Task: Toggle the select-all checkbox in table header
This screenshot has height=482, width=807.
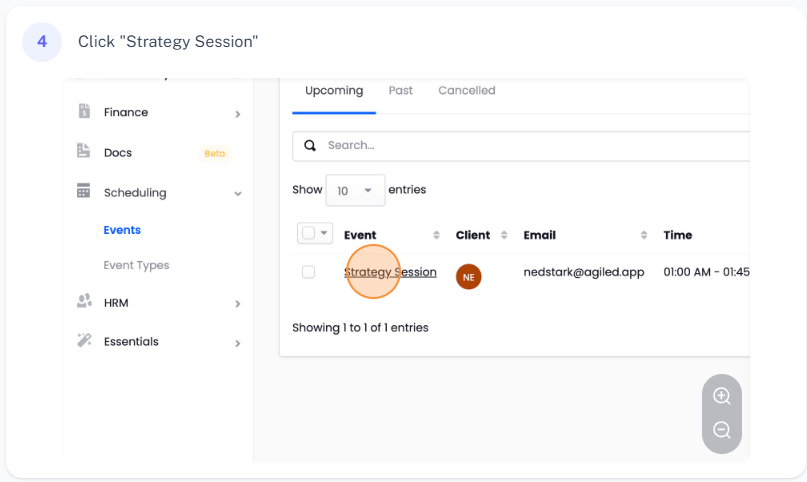Action: (x=309, y=233)
